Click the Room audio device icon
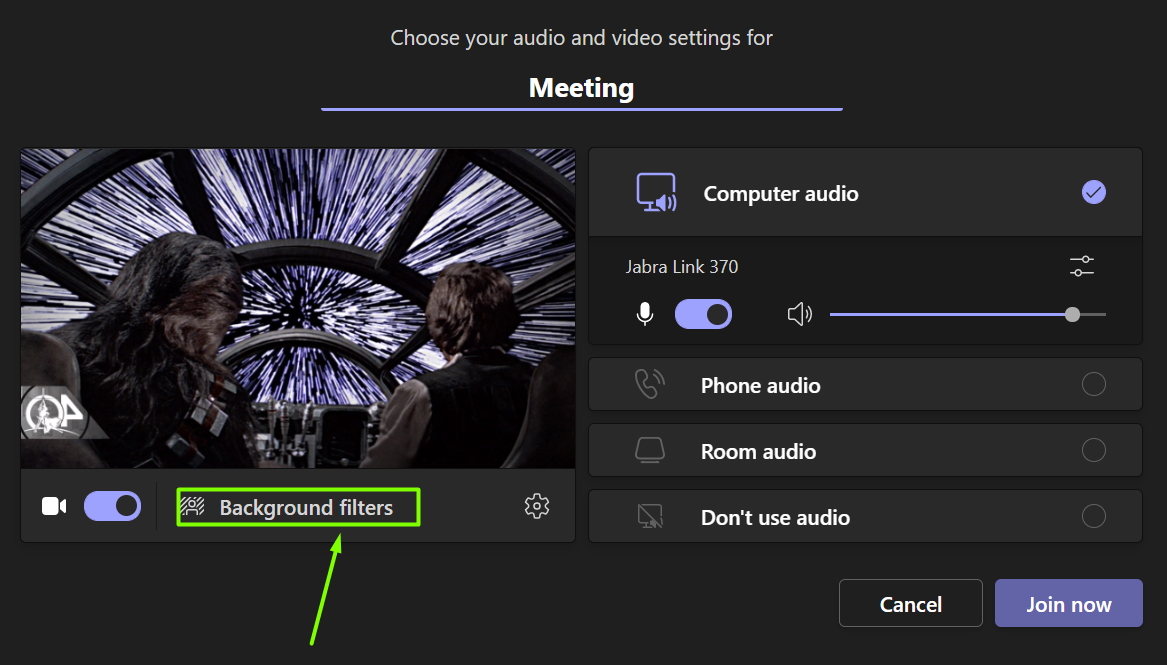The width and height of the screenshot is (1167, 665). (x=650, y=451)
